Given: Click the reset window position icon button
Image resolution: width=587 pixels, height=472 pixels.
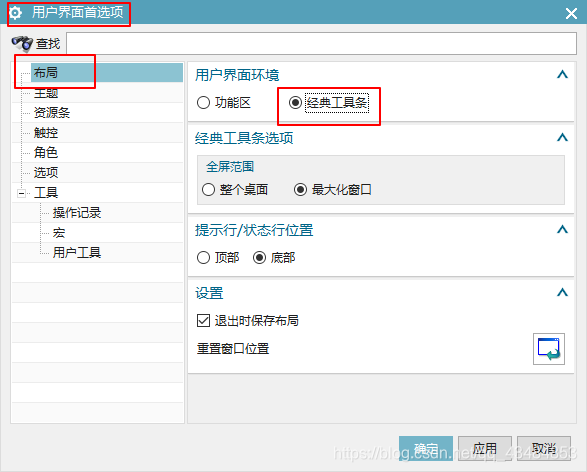Looking at the screenshot, I should point(549,349).
